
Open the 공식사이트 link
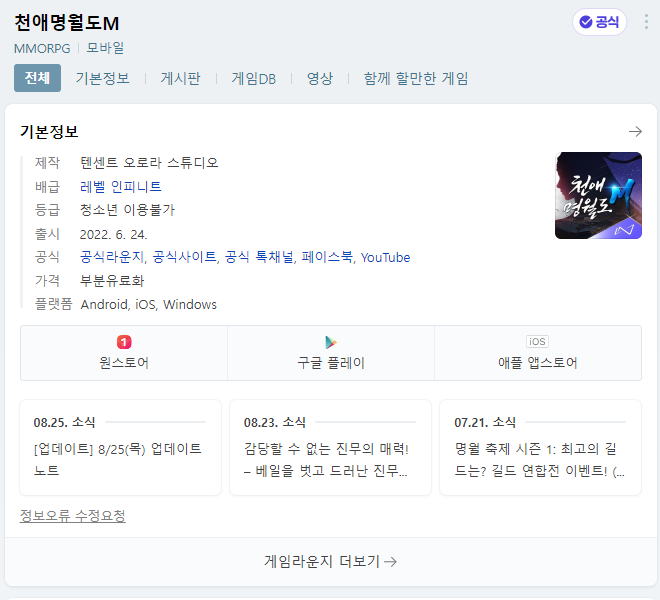186,257
